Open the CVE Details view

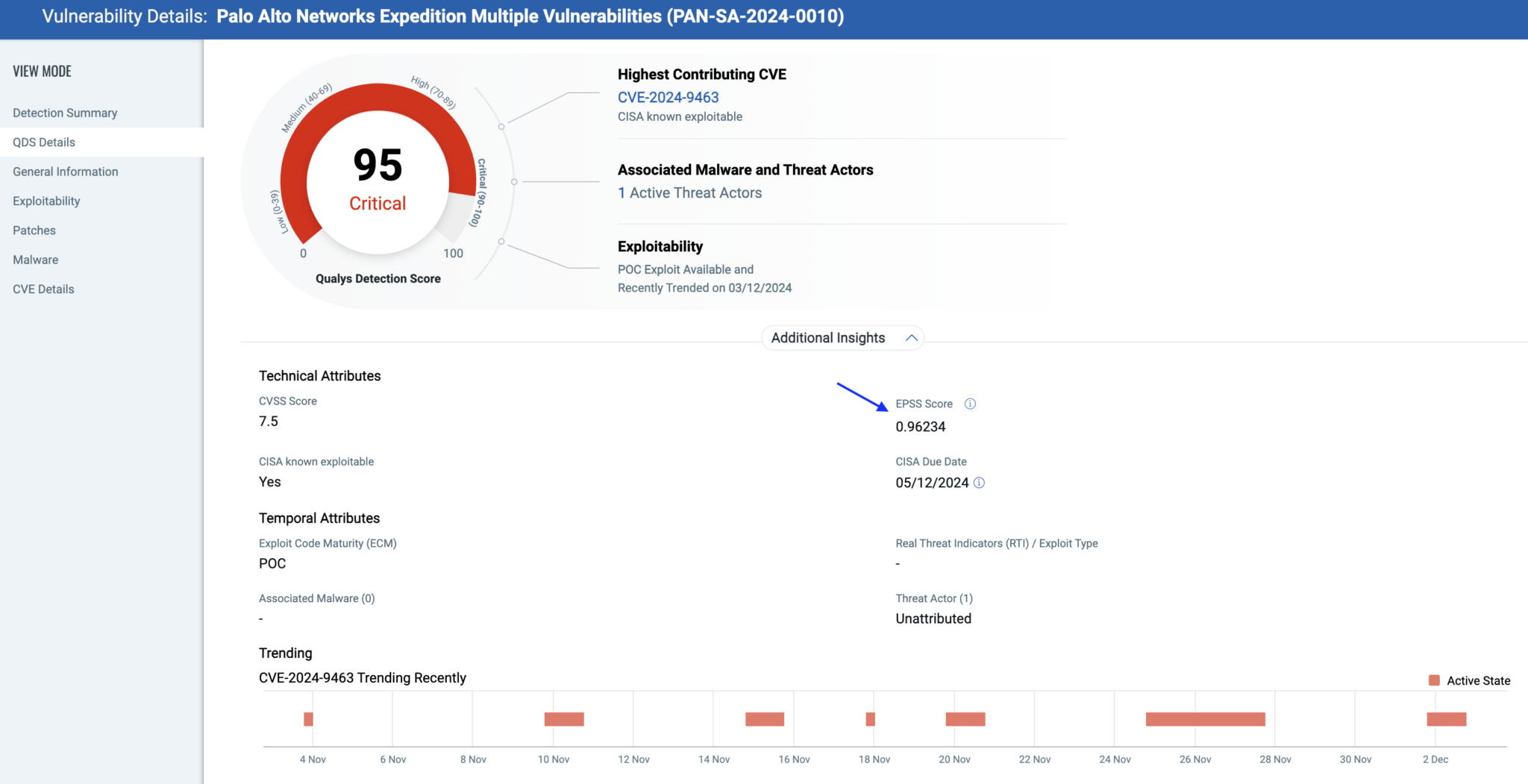[43, 289]
